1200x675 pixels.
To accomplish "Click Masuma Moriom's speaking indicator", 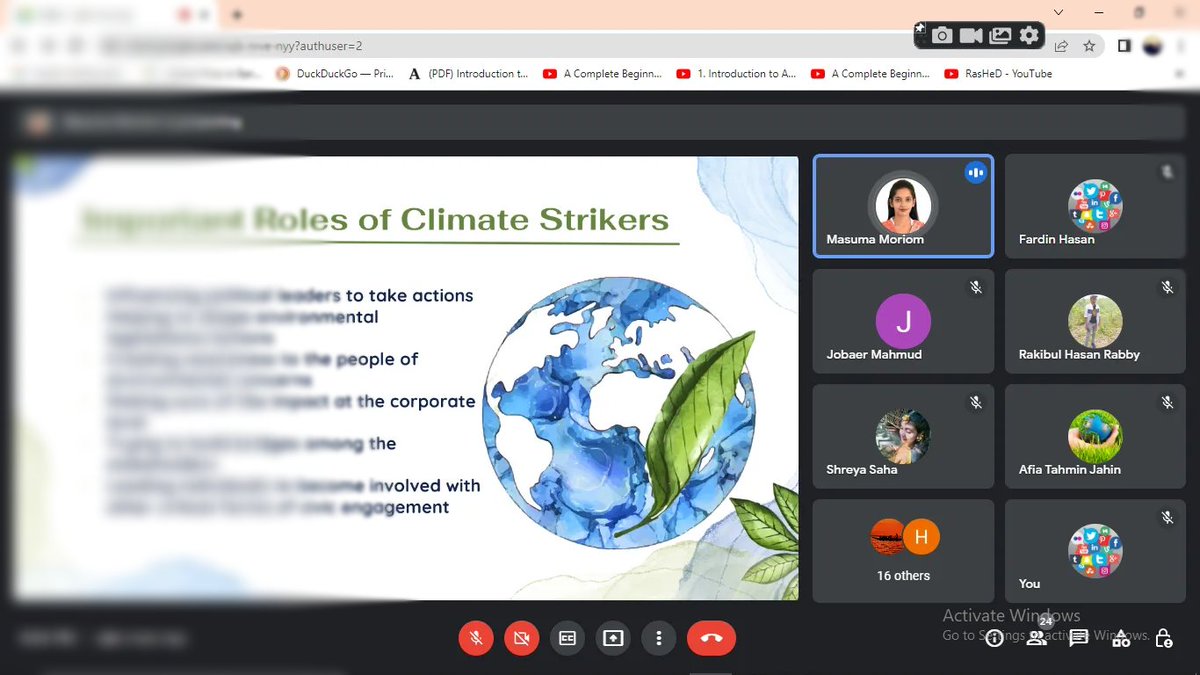I will 975,173.
